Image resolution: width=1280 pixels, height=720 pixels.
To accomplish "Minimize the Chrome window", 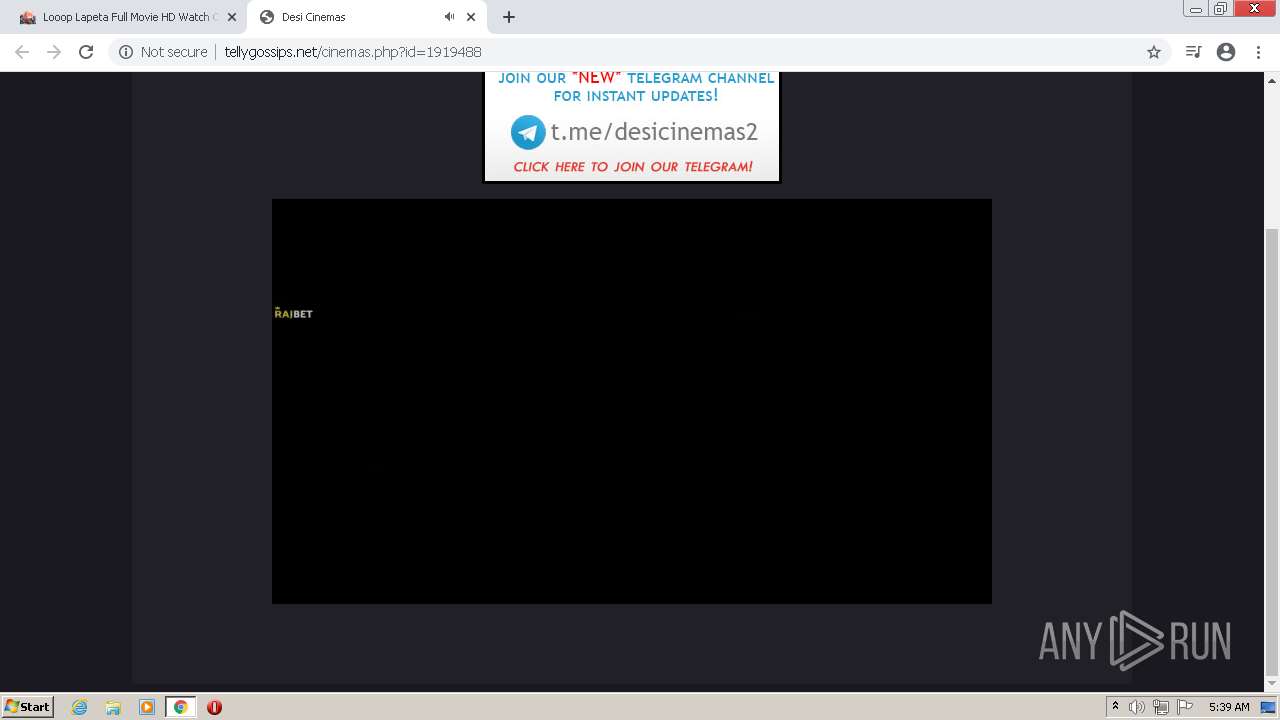I will (1195, 9).
